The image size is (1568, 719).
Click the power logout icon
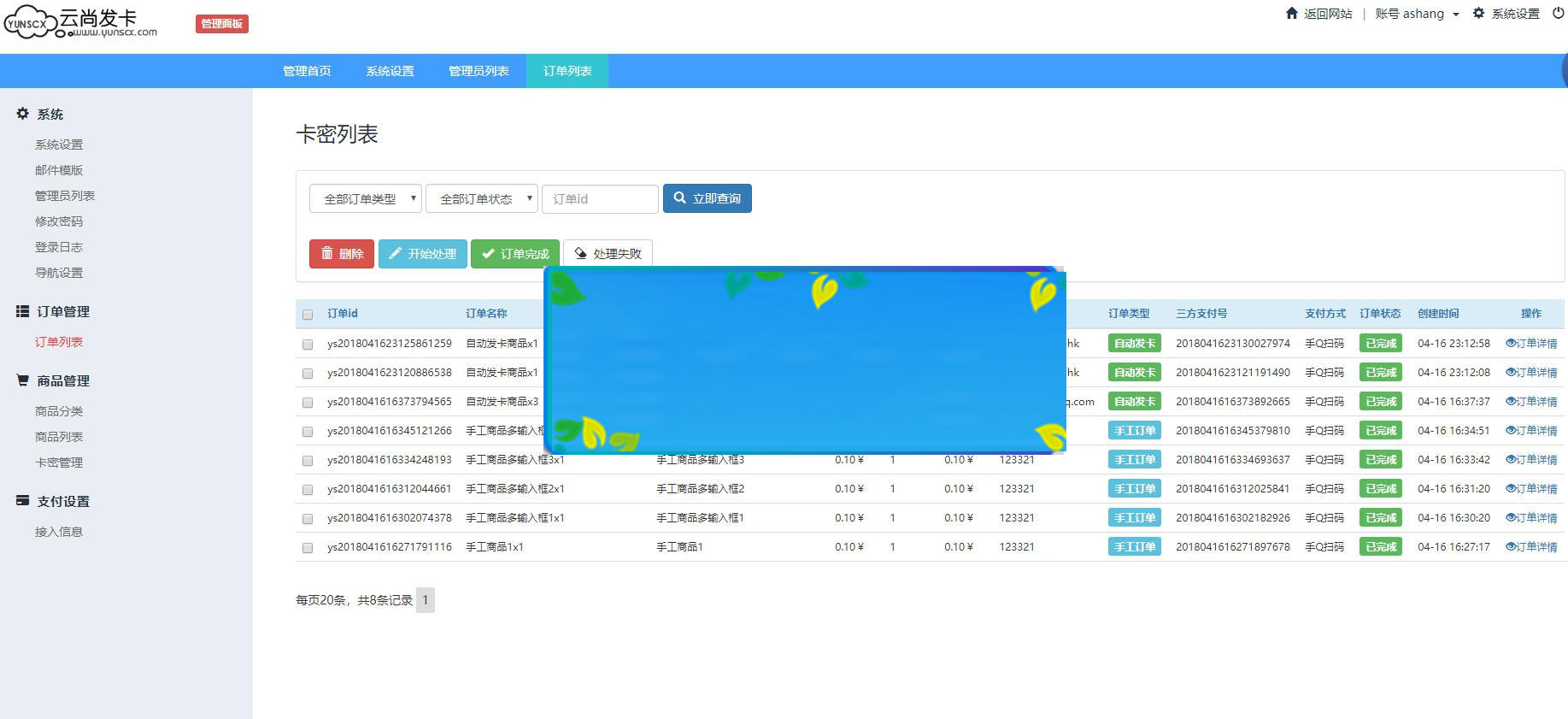click(x=1558, y=13)
